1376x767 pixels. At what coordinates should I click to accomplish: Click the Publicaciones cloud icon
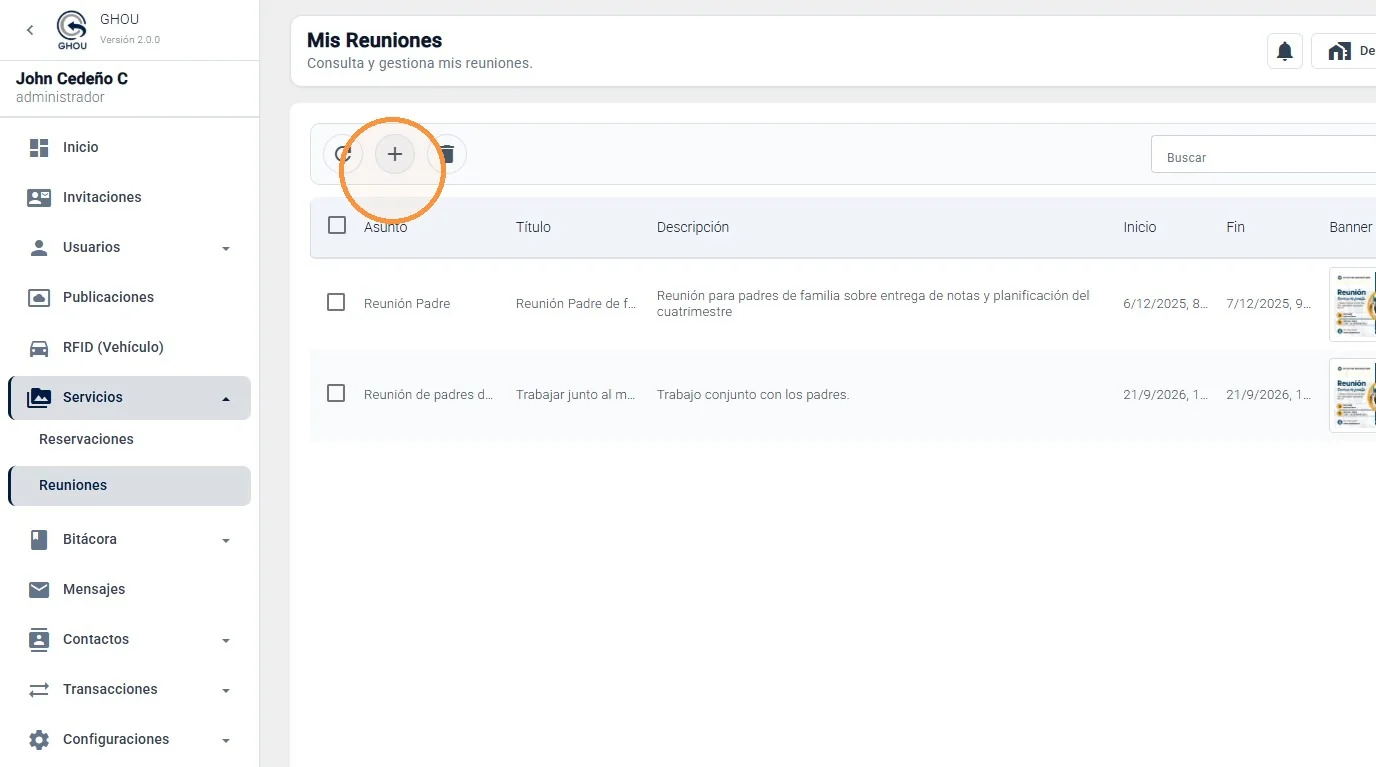[39, 297]
